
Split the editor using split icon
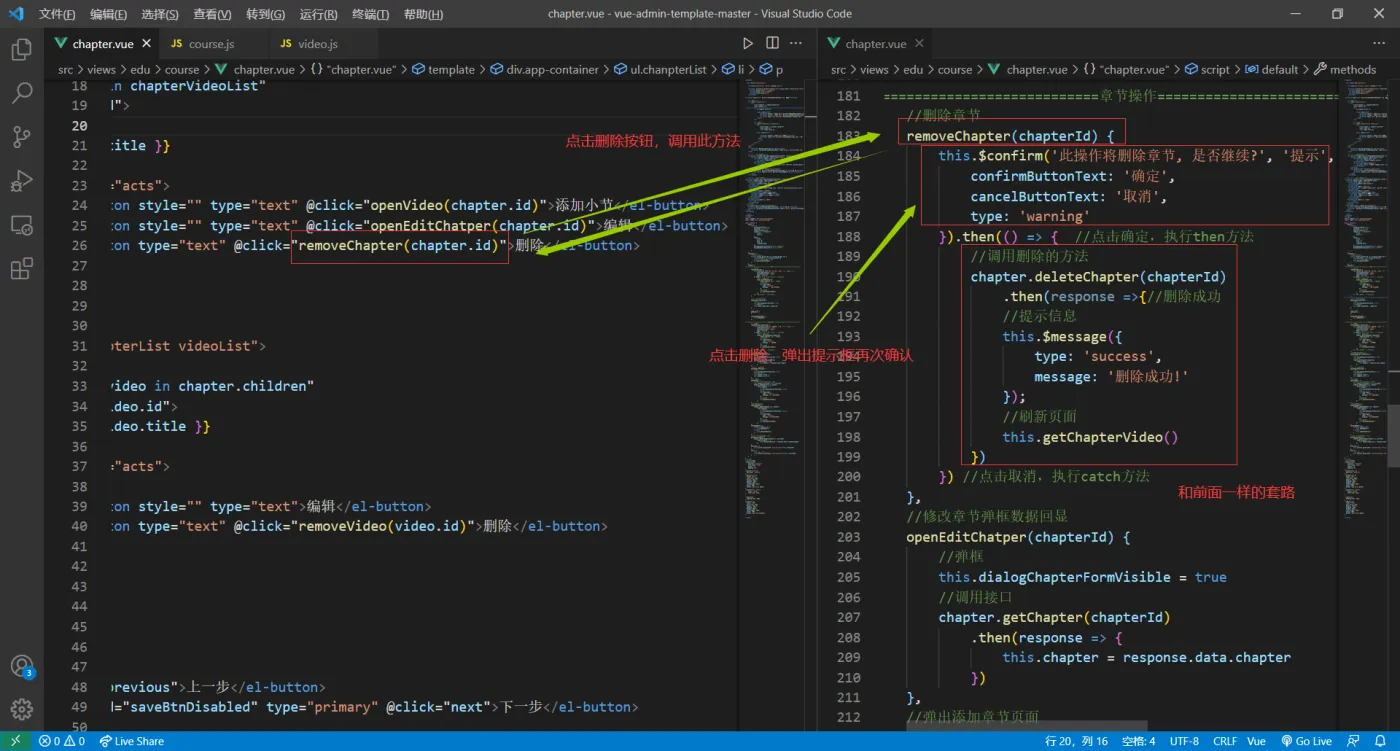[x=772, y=43]
